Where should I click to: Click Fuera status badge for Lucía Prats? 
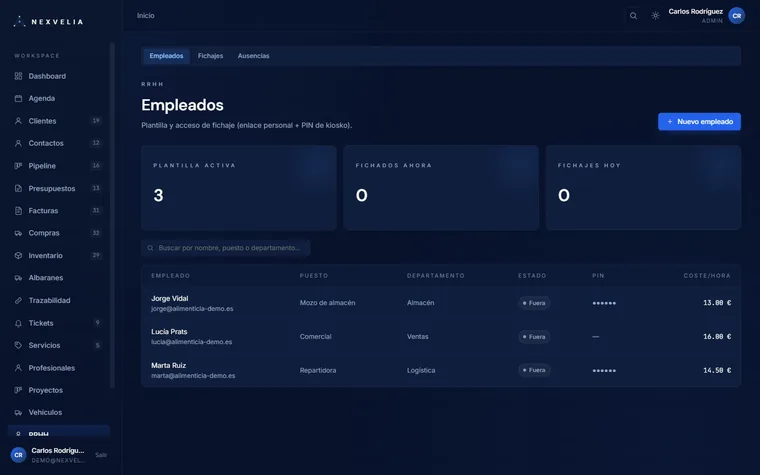[x=534, y=336]
